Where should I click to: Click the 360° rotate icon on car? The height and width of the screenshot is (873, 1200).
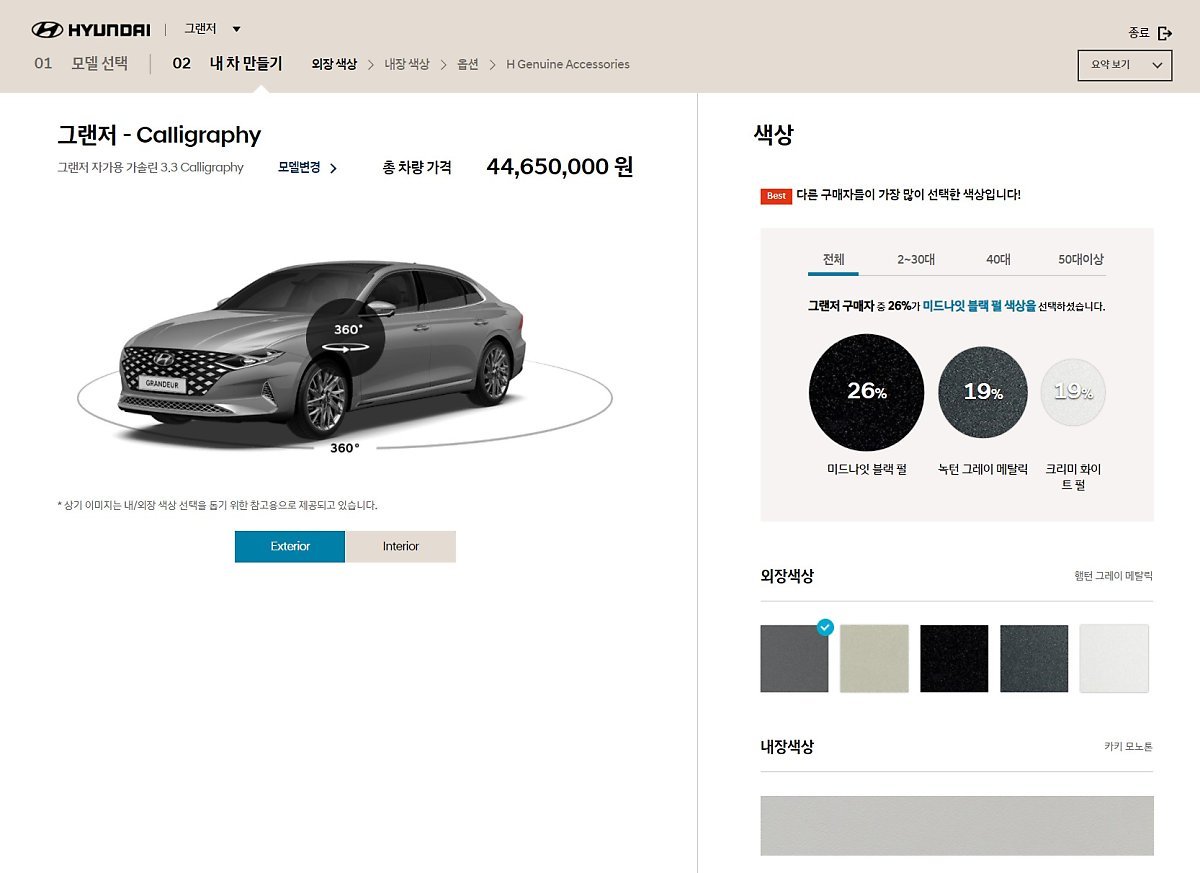coord(346,338)
